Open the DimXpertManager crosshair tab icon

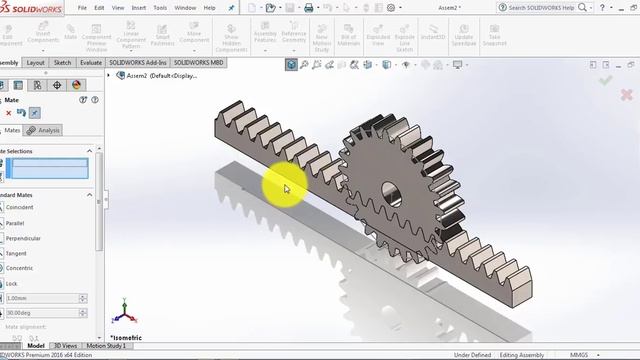pos(57,85)
